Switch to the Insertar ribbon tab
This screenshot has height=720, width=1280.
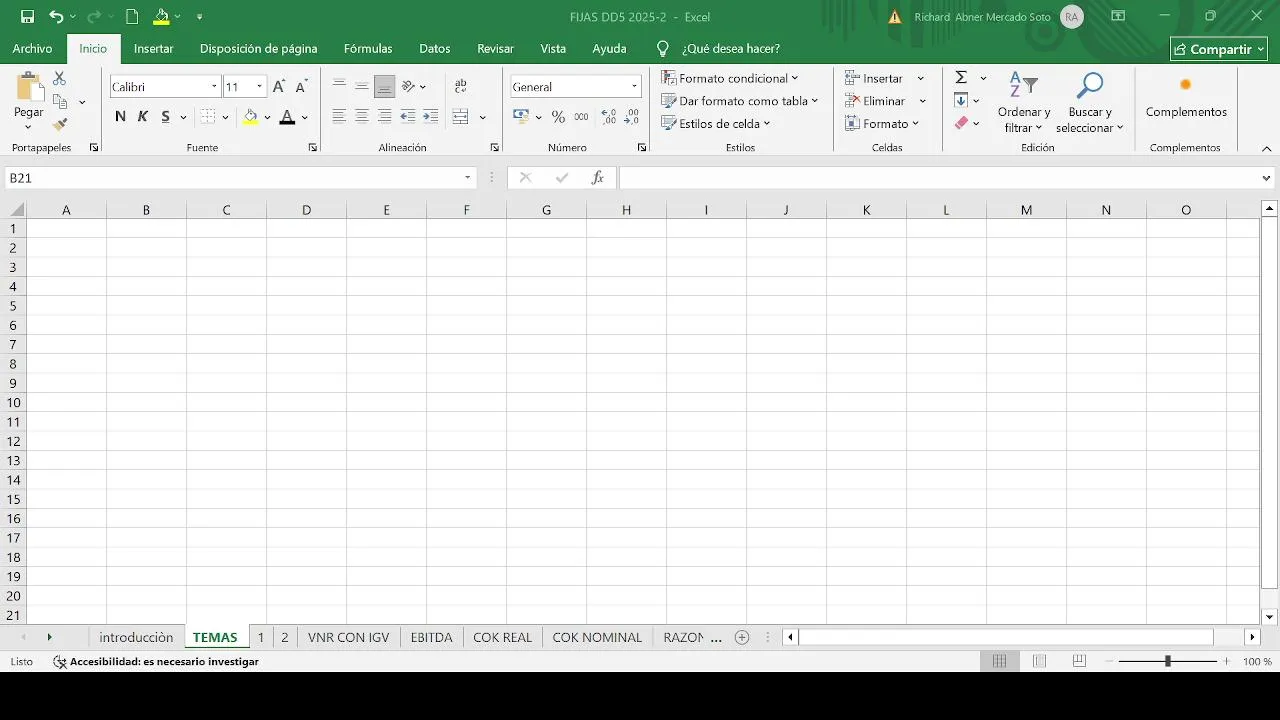153,48
